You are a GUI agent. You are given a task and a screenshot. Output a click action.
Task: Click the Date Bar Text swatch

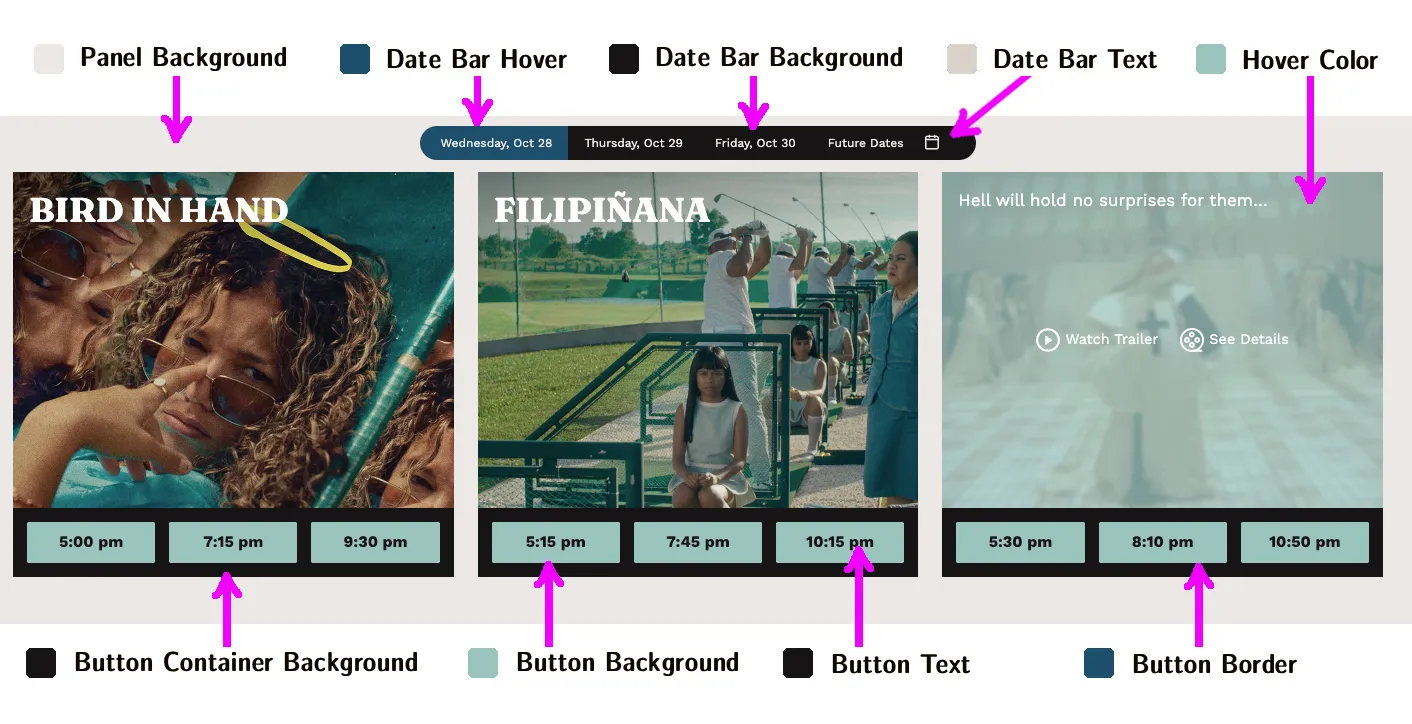962,59
